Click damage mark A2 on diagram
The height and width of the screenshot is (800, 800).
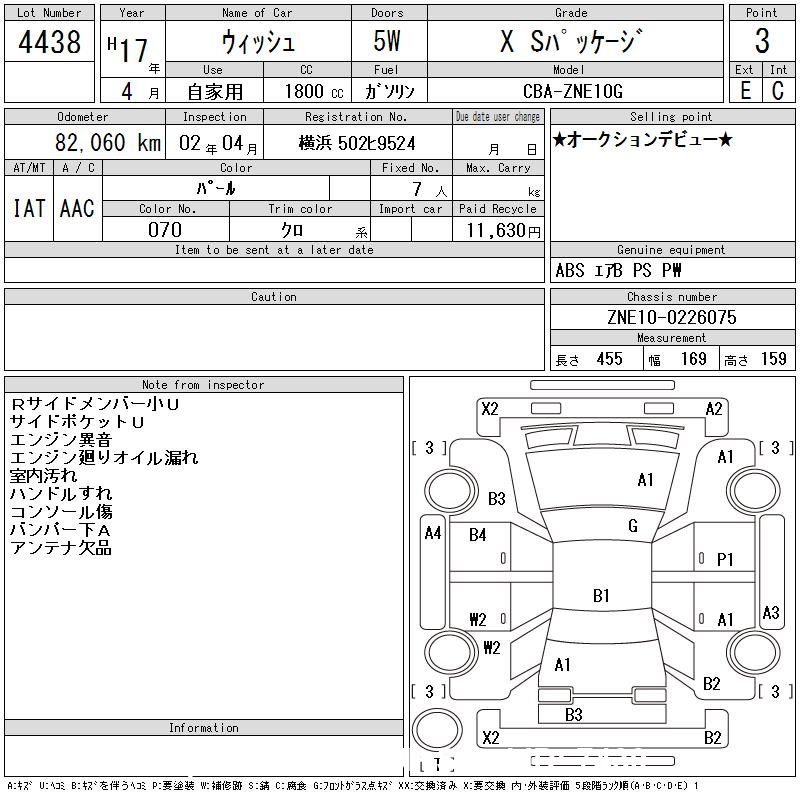[x=714, y=409]
